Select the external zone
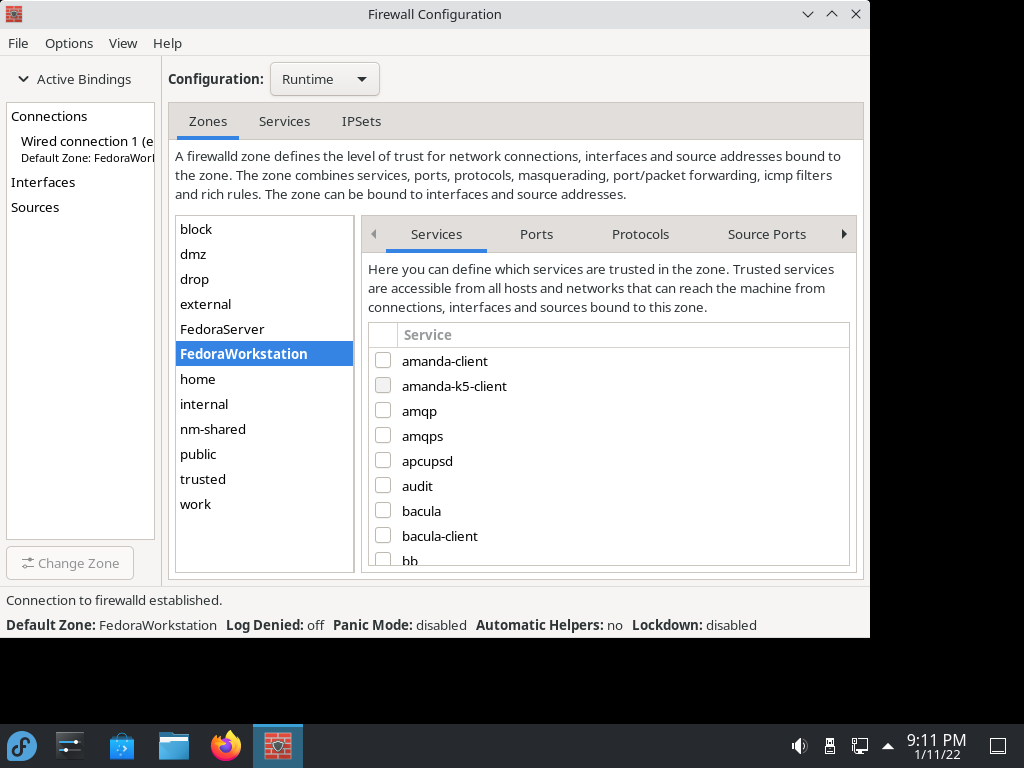This screenshot has height=768, width=1024. pos(264,304)
